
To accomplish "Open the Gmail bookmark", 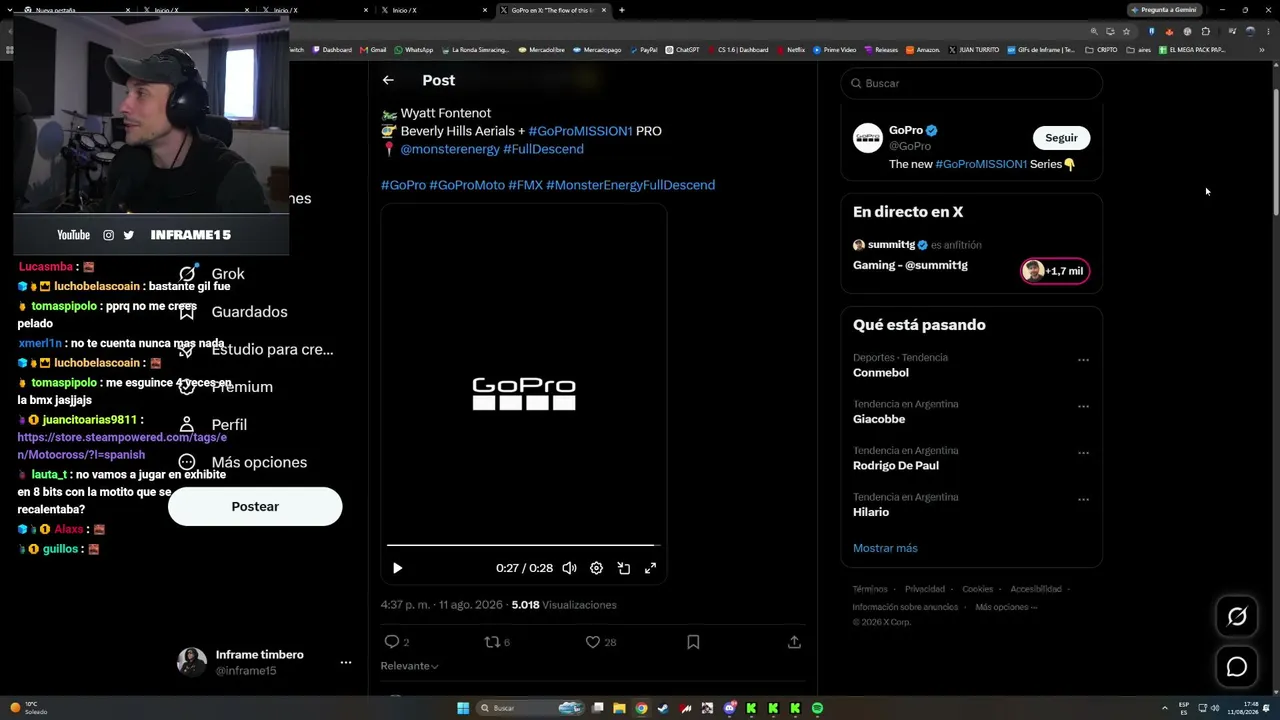I will 373,49.
